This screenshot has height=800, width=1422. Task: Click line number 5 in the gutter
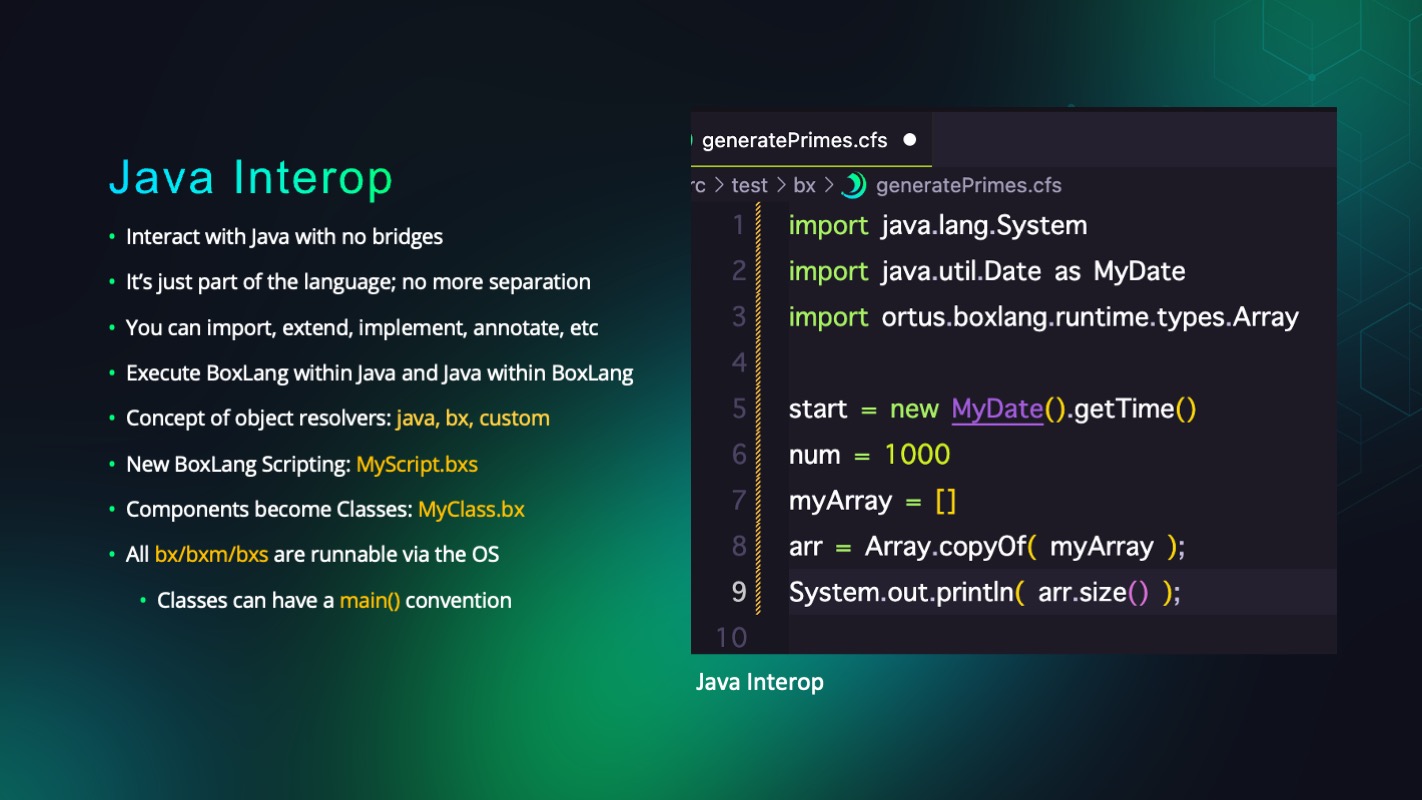[x=739, y=408]
